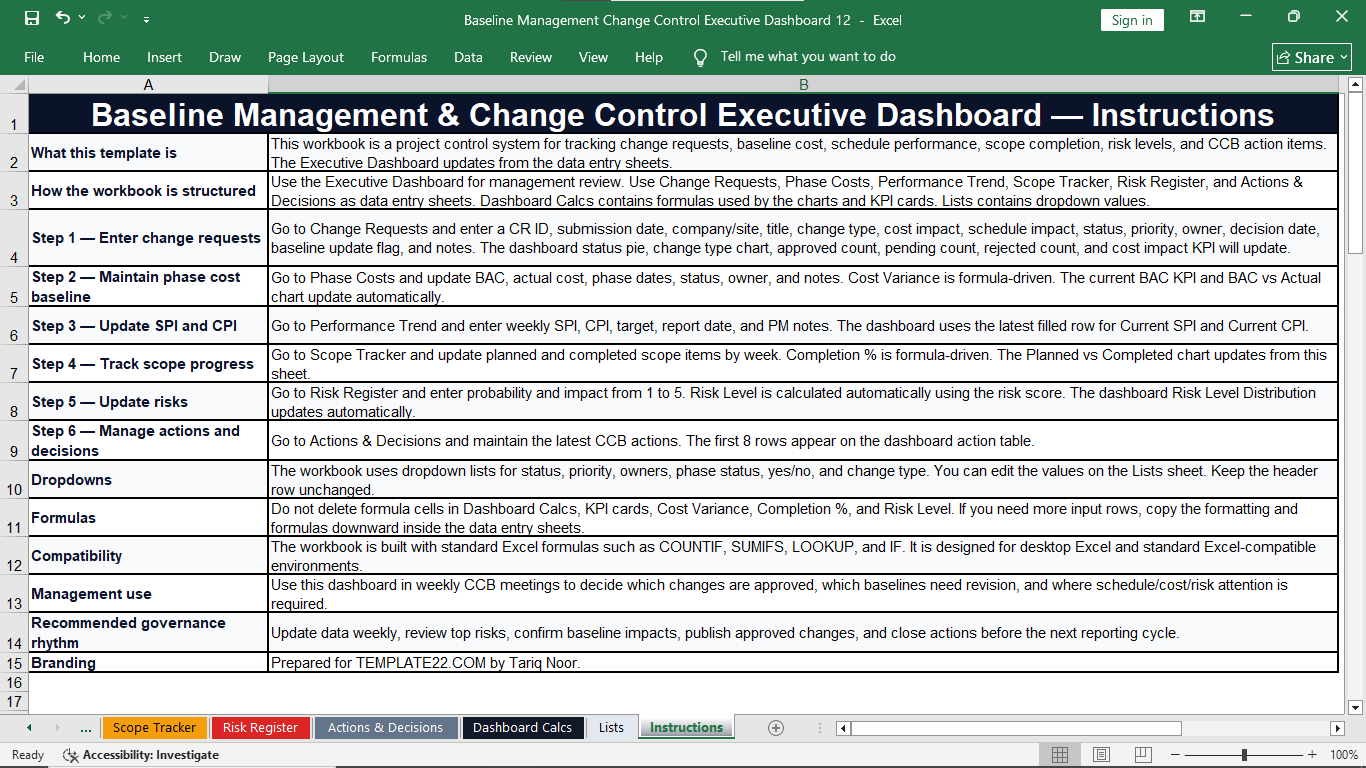The width and height of the screenshot is (1366, 768).
Task: Select Normal view icon in status bar
Action: (1060, 754)
